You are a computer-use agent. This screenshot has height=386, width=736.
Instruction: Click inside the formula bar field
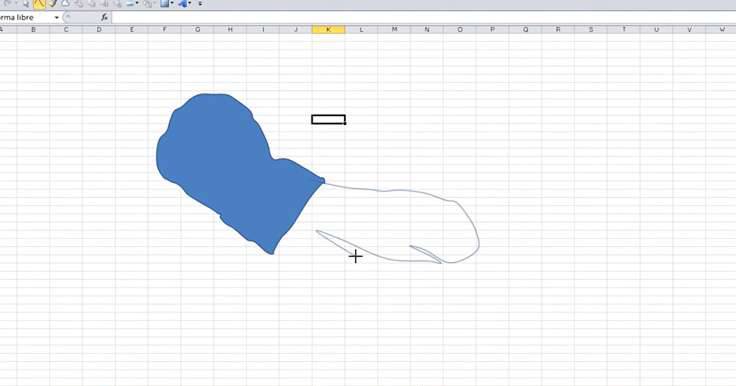click(x=423, y=17)
